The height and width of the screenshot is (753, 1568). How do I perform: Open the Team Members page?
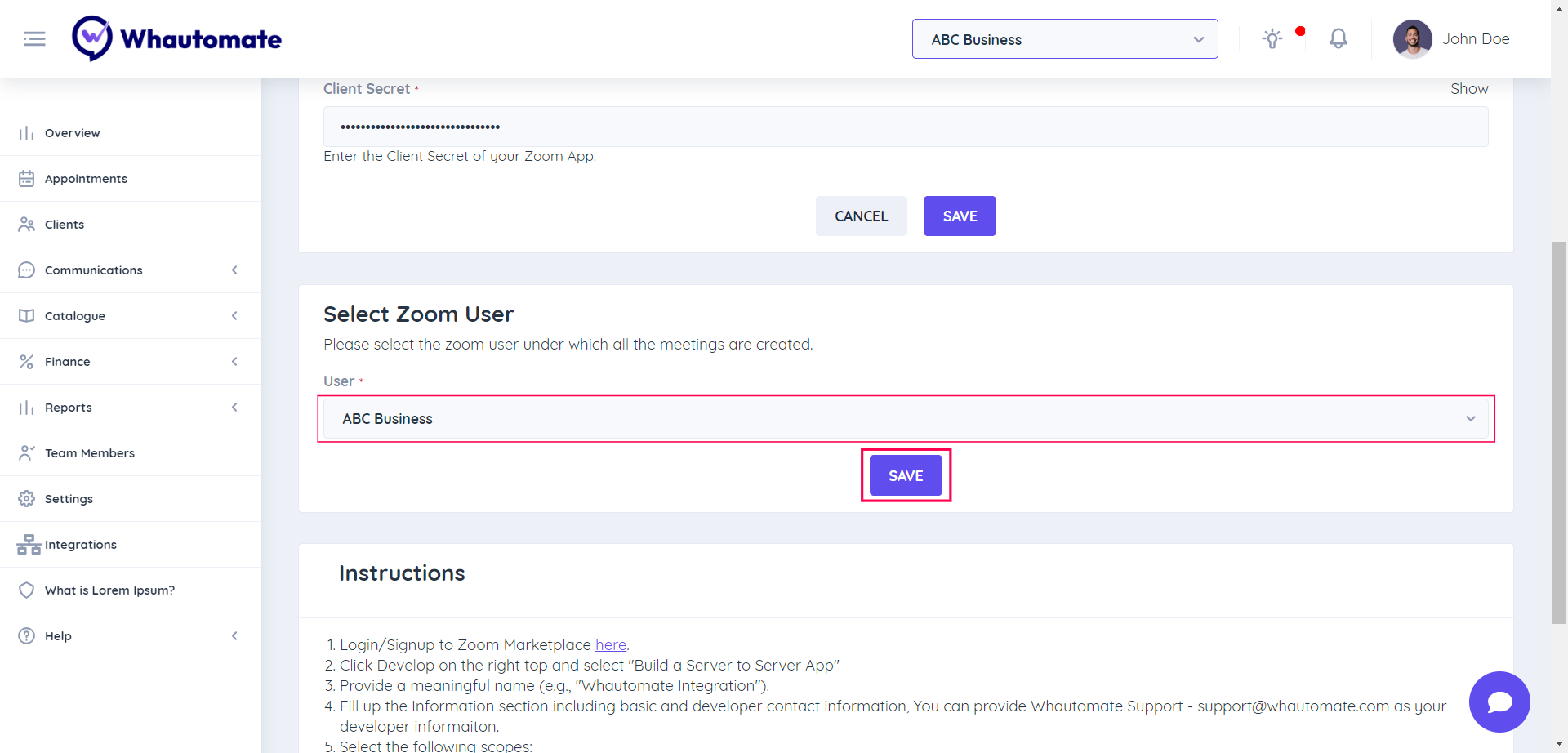pyautogui.click(x=90, y=453)
